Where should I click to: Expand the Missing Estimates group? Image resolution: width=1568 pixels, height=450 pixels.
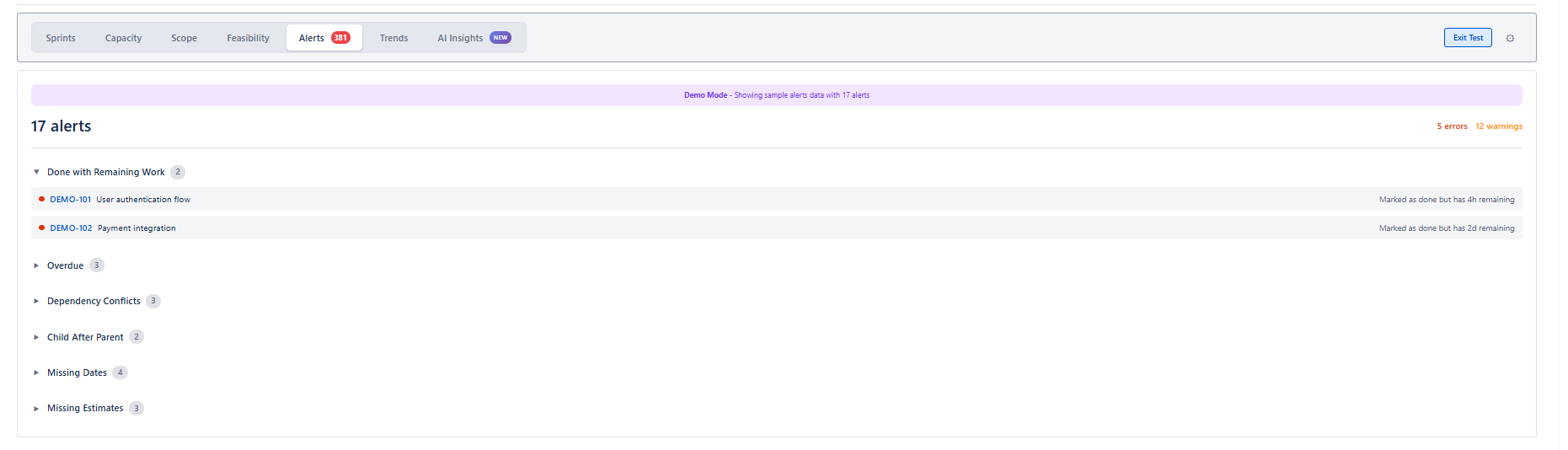[36, 409]
